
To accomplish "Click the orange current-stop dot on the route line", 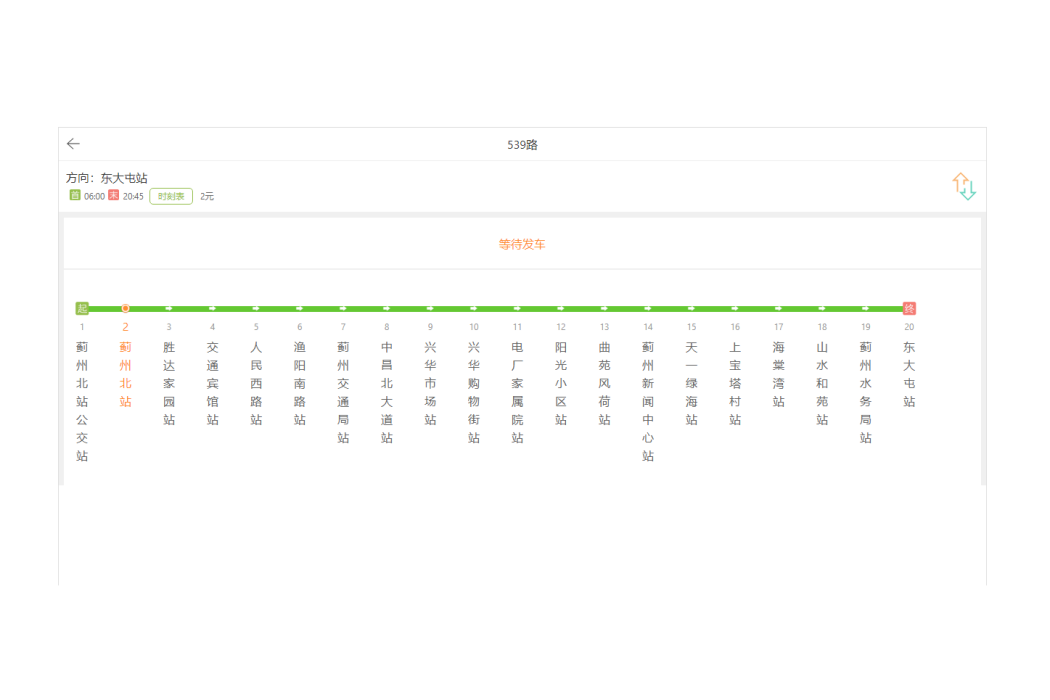I will (x=125, y=308).
